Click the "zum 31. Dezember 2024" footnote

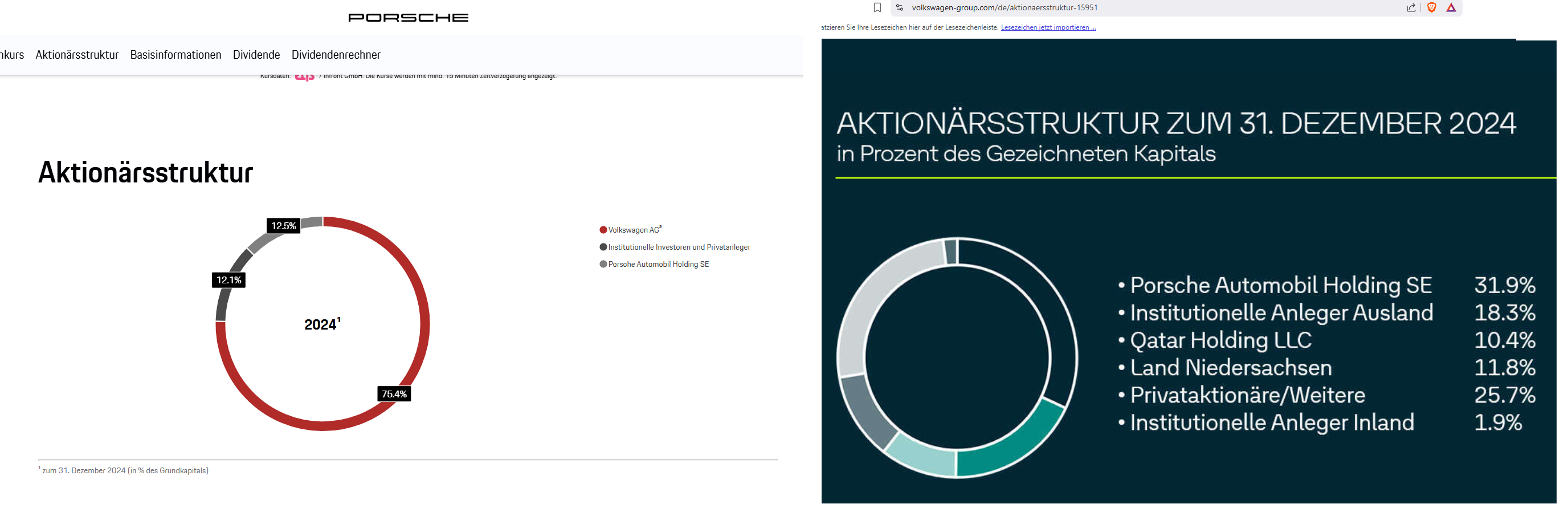coord(125,470)
